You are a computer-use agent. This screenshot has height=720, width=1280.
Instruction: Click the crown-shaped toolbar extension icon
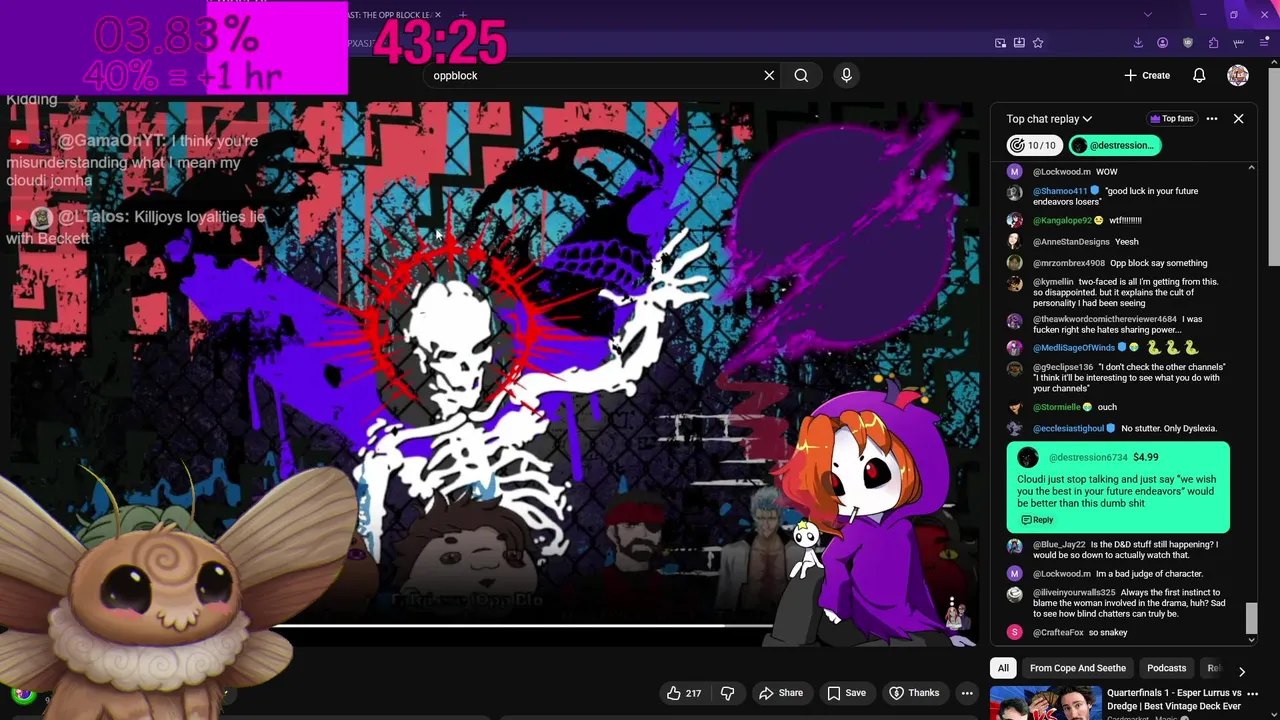click(x=1239, y=43)
